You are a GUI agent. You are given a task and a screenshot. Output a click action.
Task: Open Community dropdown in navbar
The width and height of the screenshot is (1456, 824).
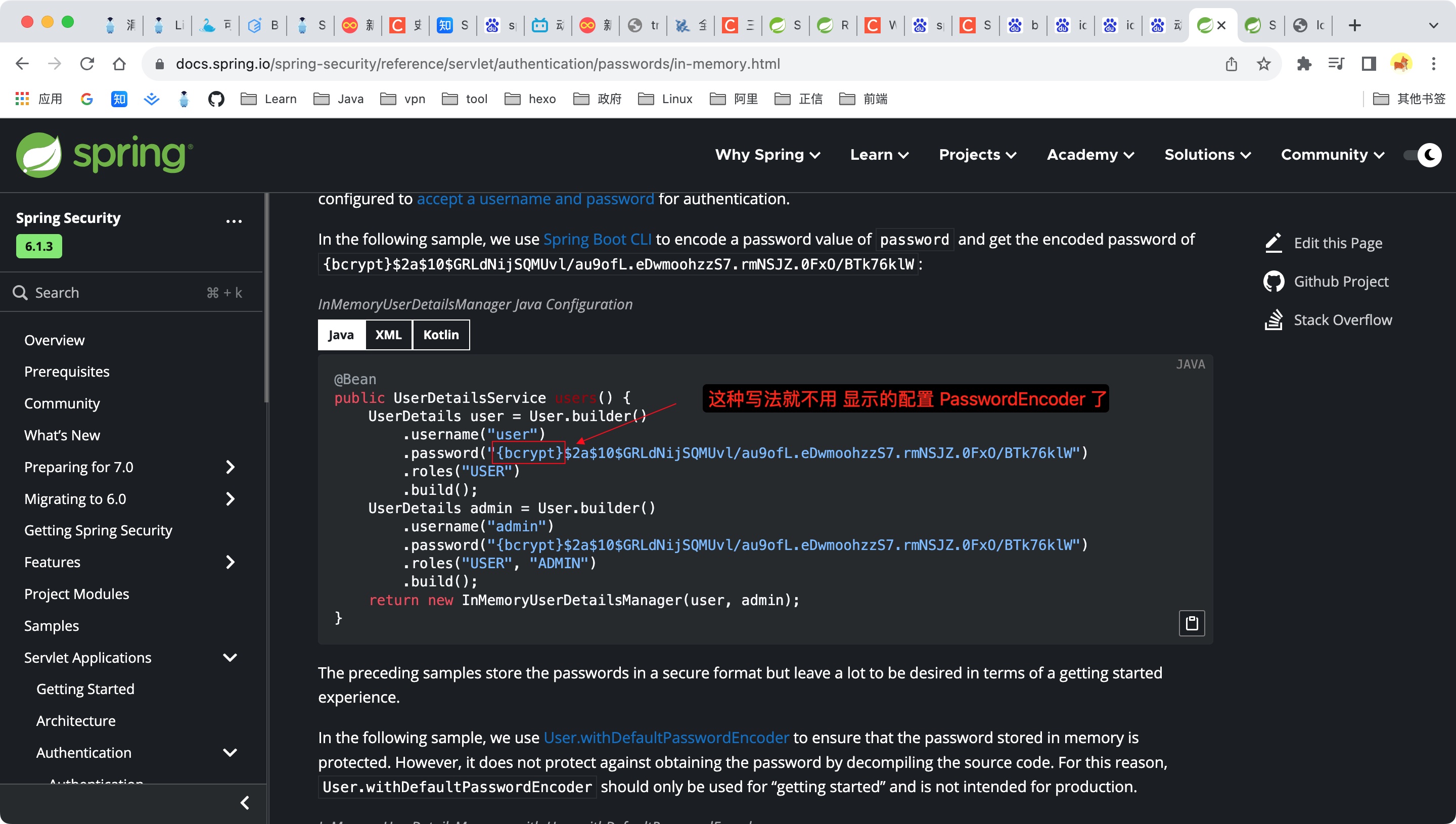click(1333, 155)
